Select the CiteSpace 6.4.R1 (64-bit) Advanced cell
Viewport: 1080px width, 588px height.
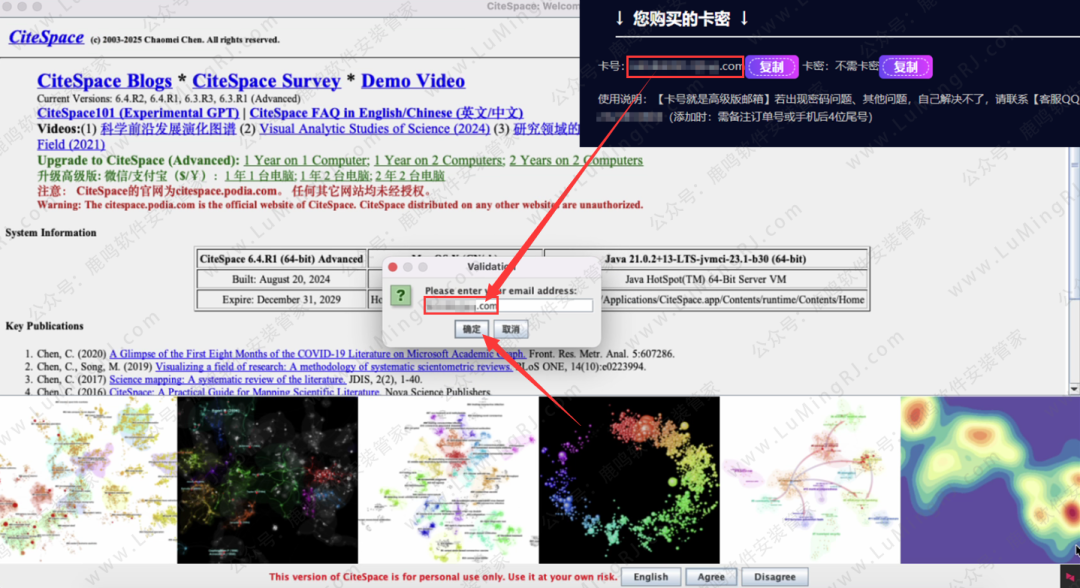point(281,259)
